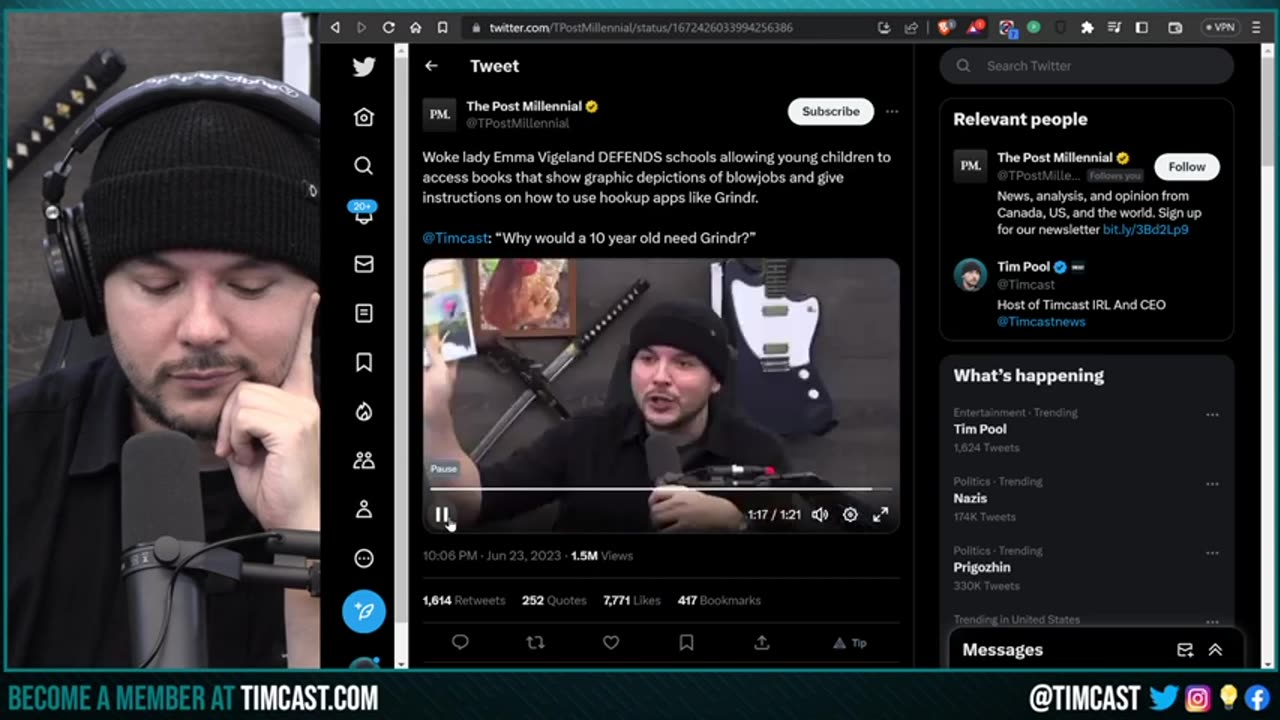View the 252 Quotes list
The image size is (1280, 720).
(x=553, y=600)
